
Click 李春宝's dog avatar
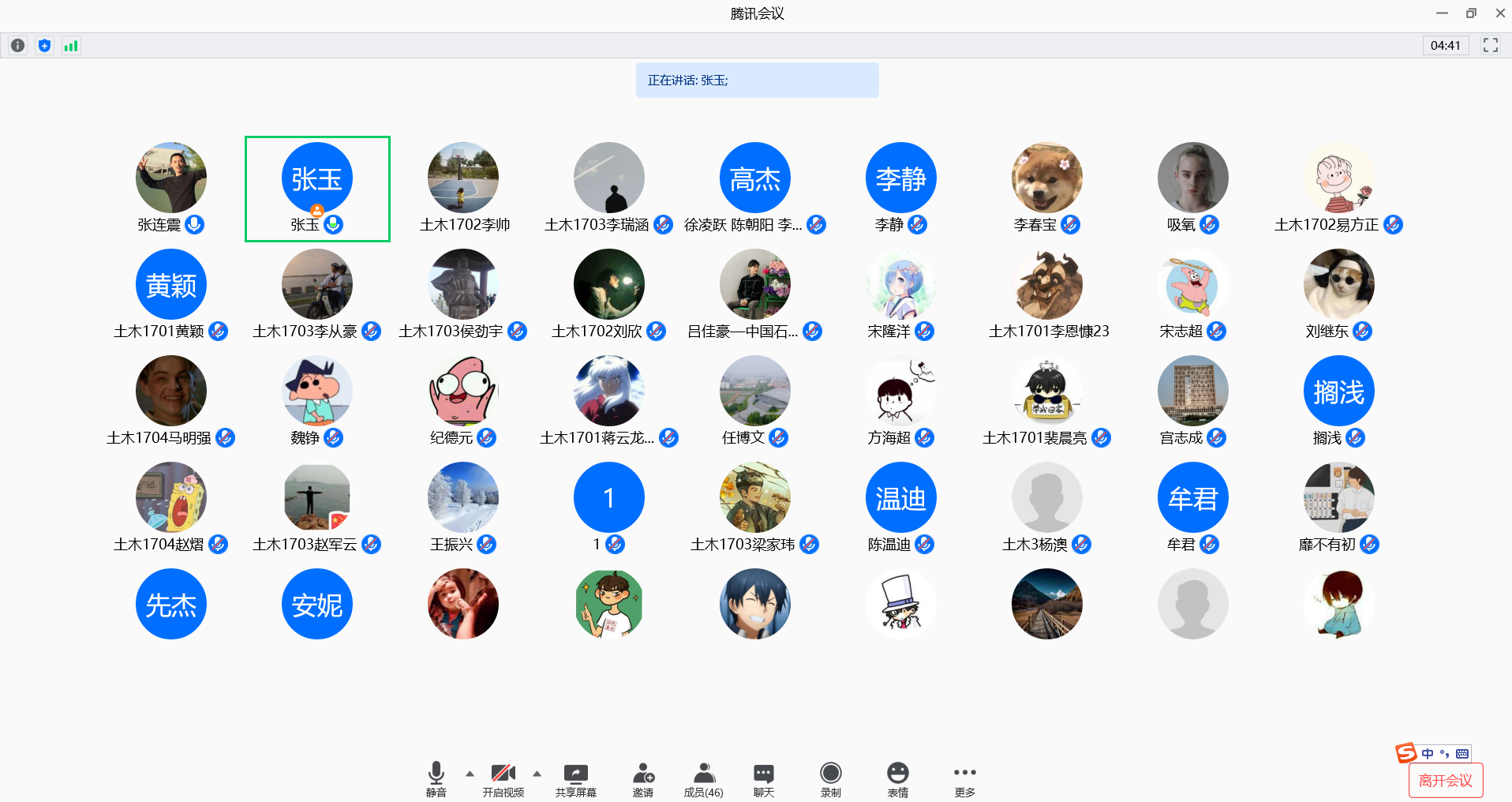click(1046, 178)
